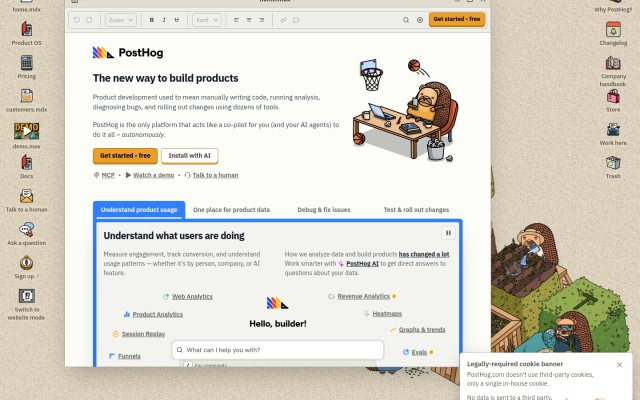The width and height of the screenshot is (640, 400).
Task: Switch to Debug & fix issues tab
Action: 324,209
